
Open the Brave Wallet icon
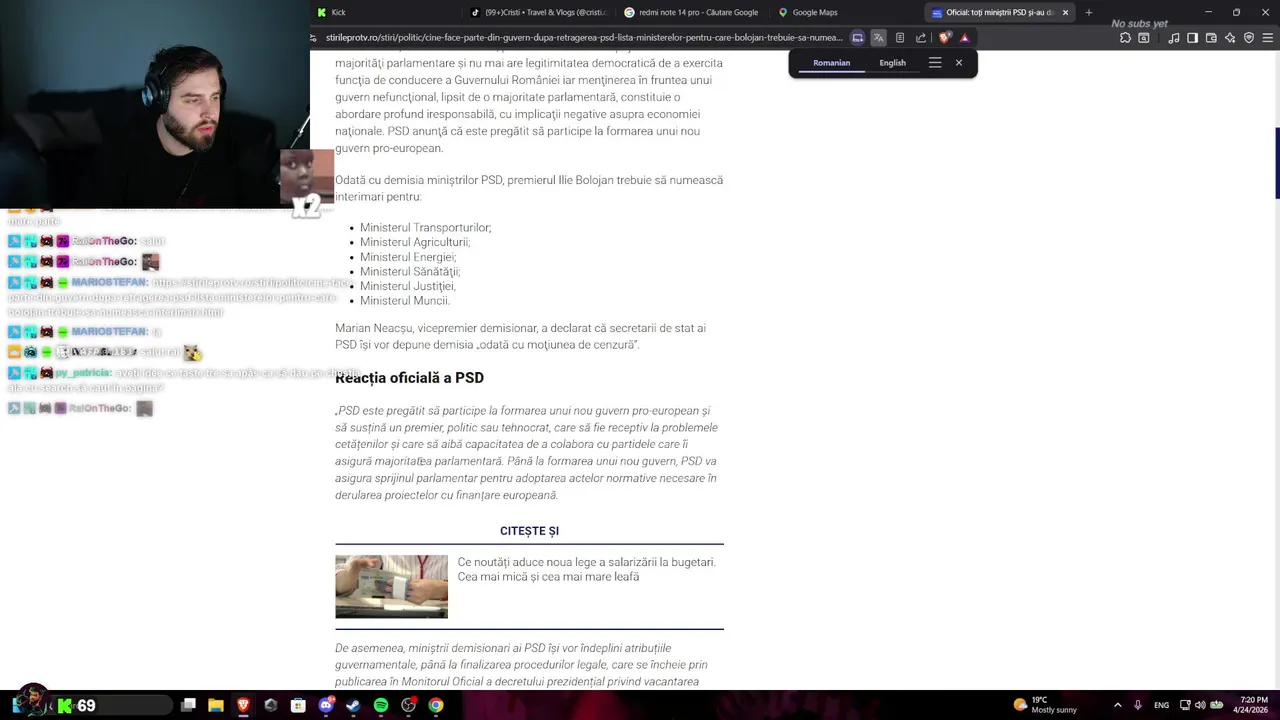[x=1211, y=37]
